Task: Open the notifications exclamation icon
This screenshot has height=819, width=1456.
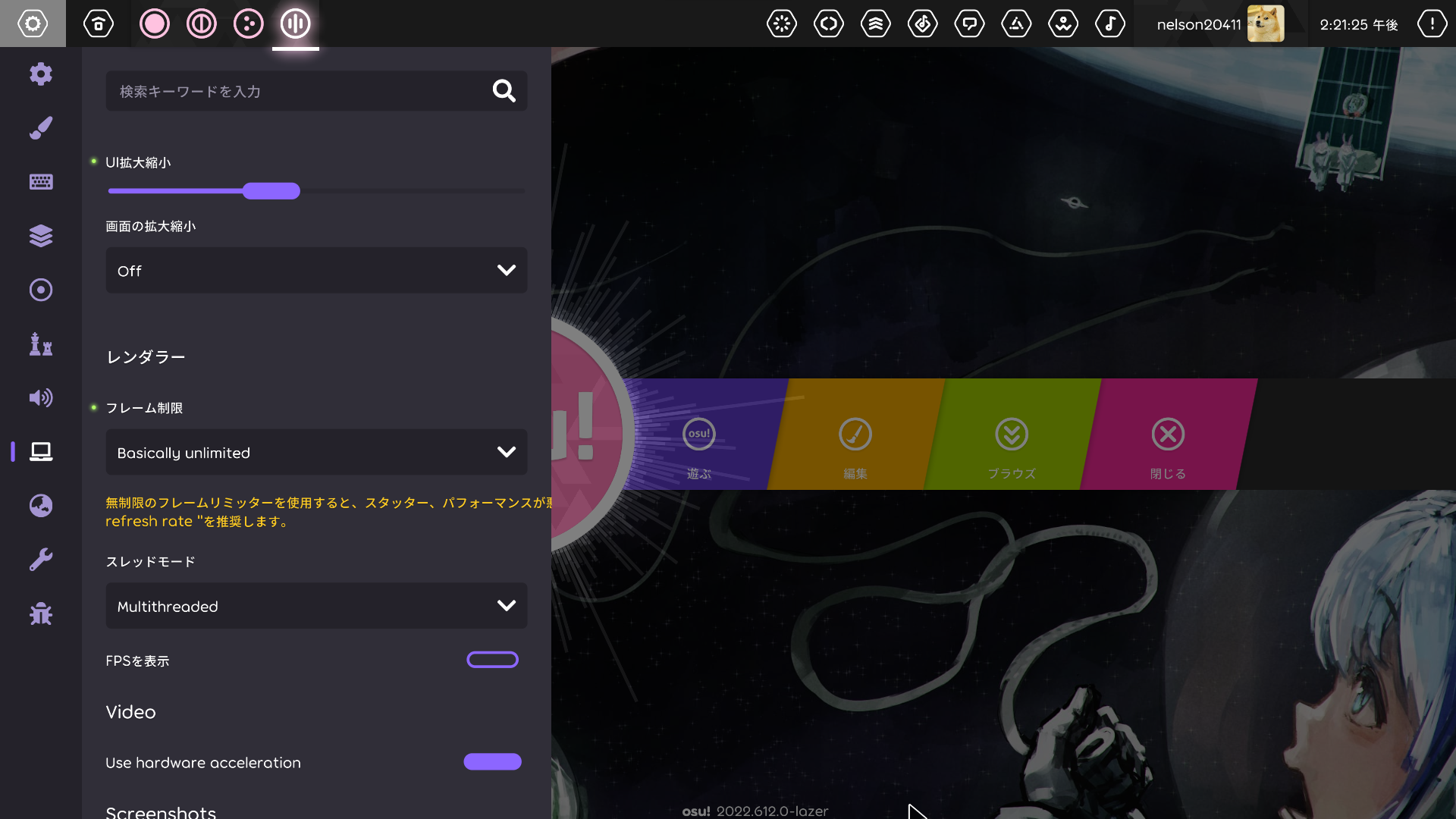Action: pos(1432,24)
